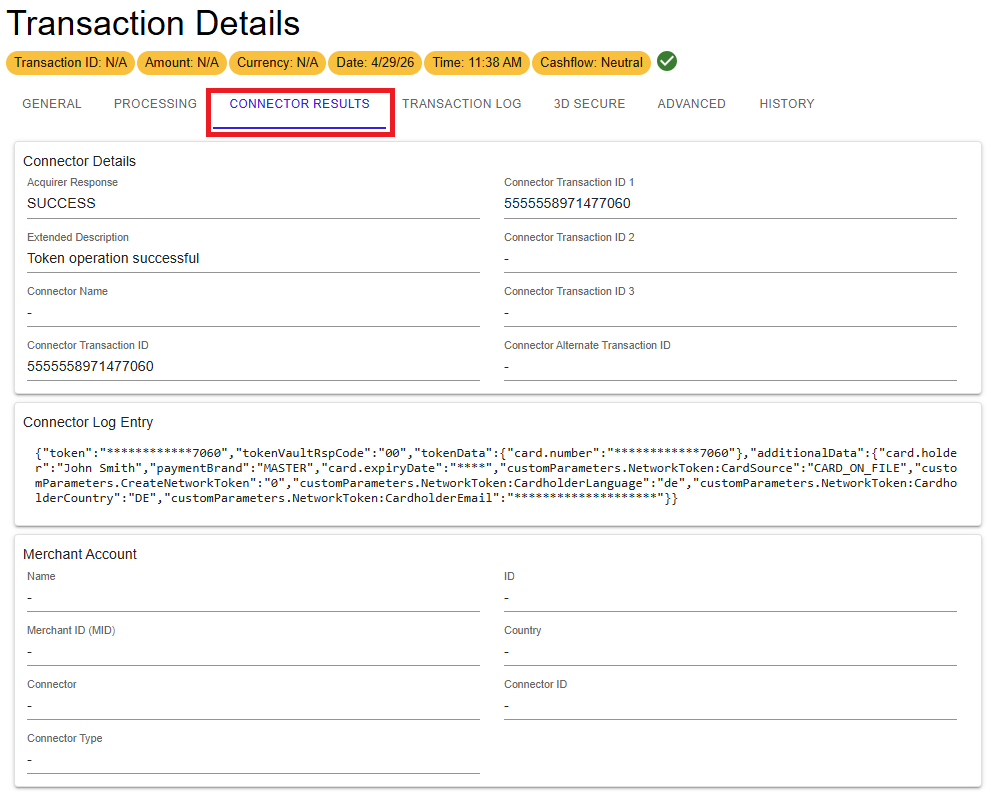Click the Acquirer Response label
991x797 pixels.
click(x=72, y=182)
